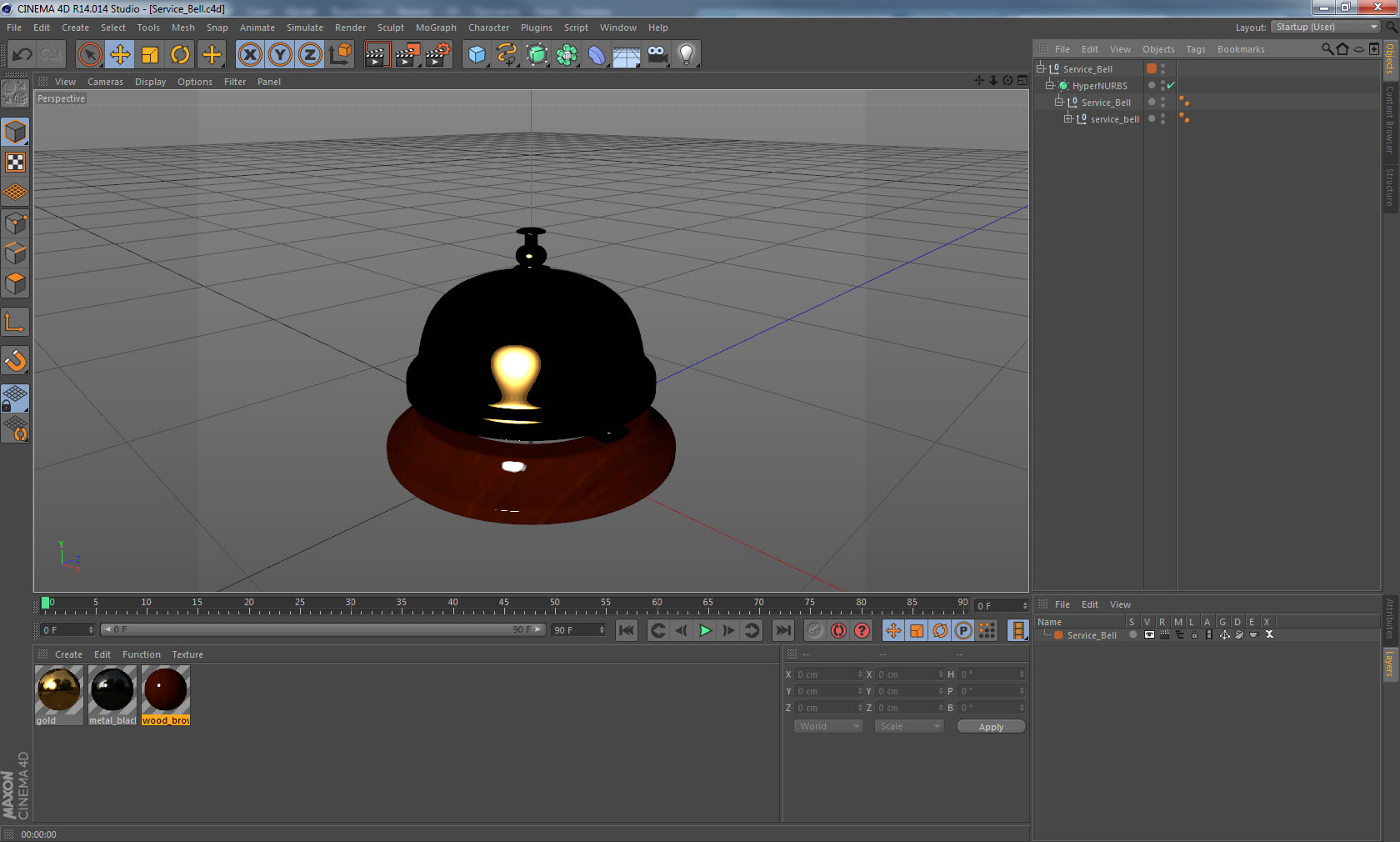This screenshot has width=1400, height=842.
Task: Activate the Rotate tool
Action: (x=180, y=55)
